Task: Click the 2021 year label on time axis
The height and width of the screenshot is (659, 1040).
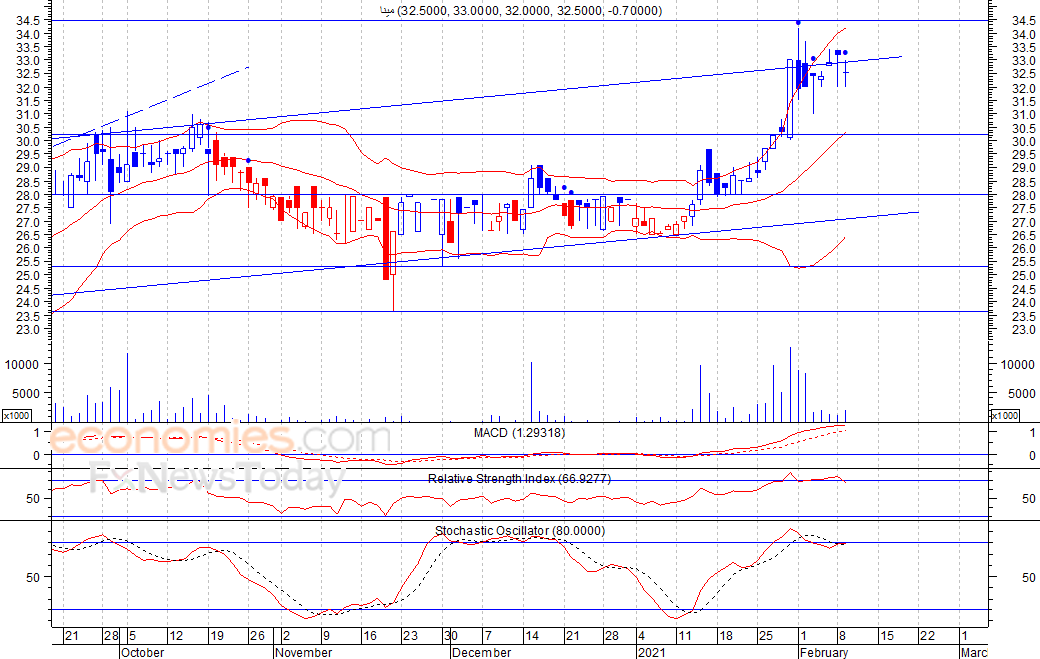Action: (652, 652)
